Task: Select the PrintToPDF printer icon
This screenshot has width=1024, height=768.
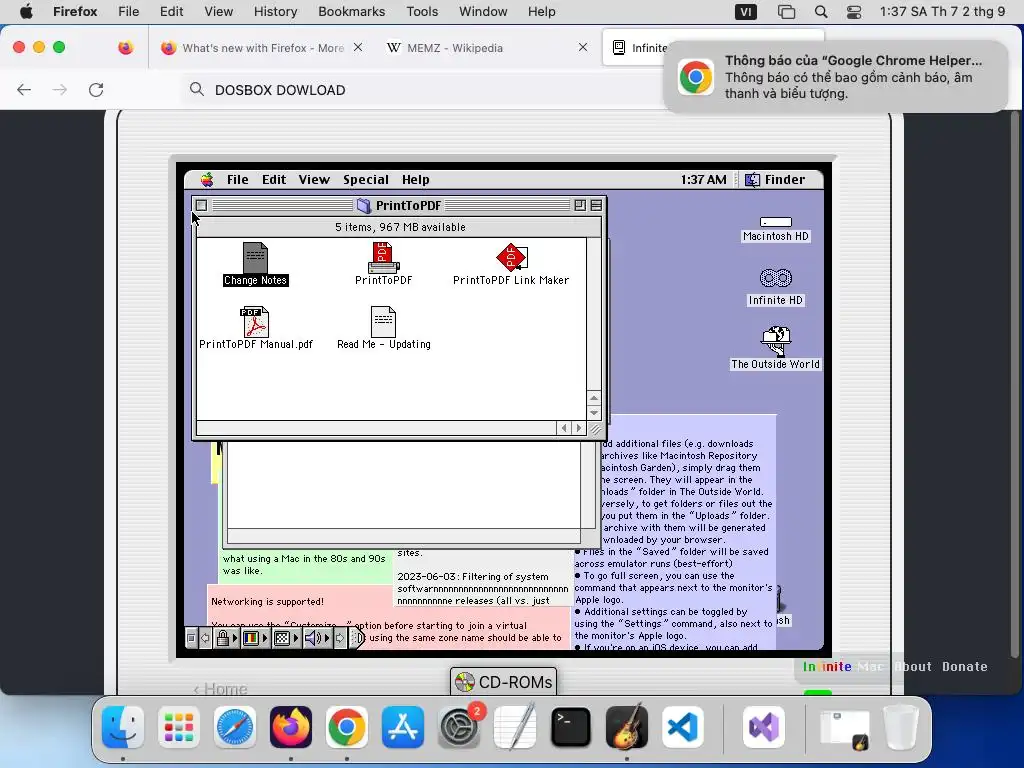Action: (383, 258)
